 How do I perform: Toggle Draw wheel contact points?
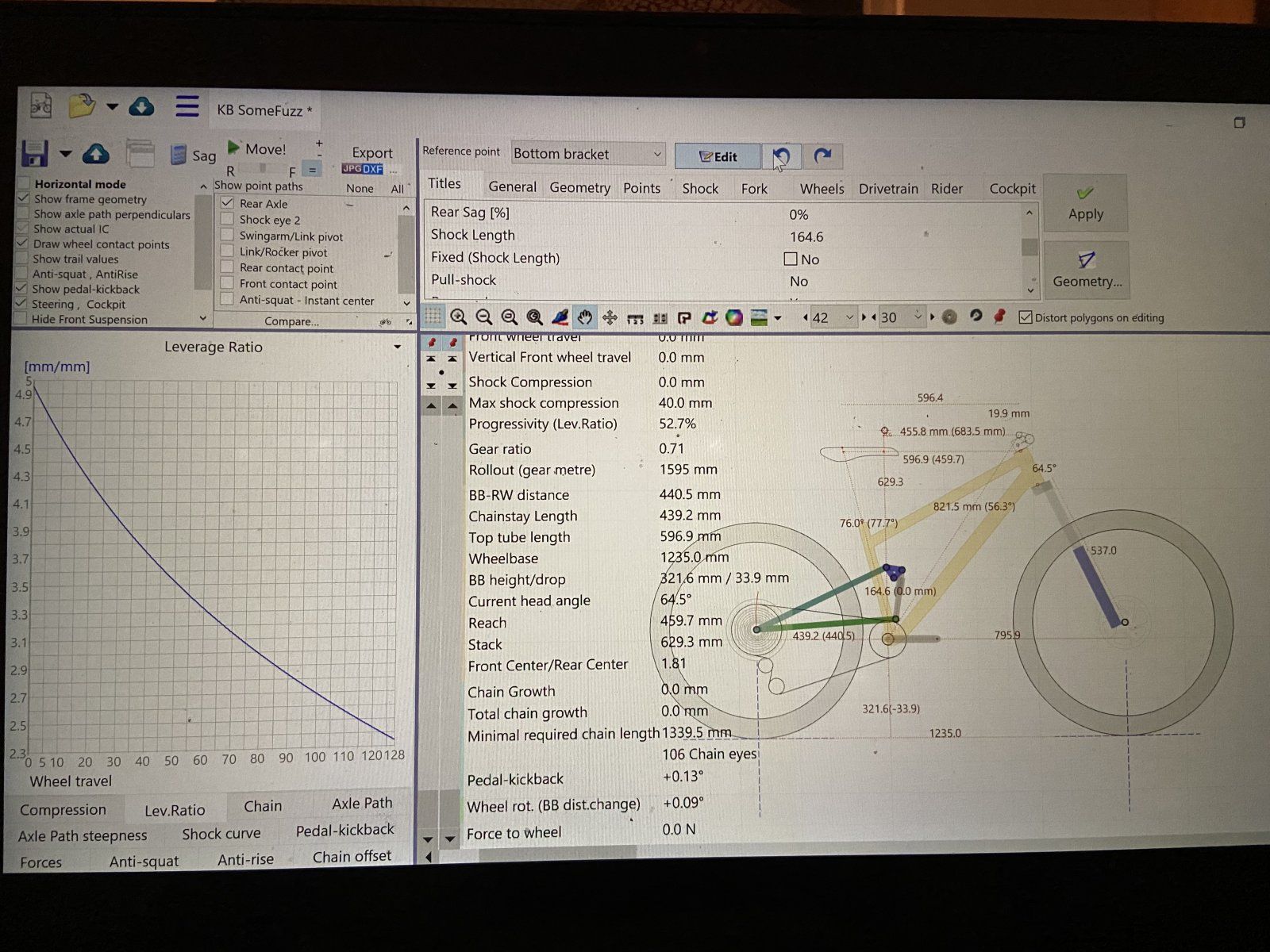[x=23, y=244]
